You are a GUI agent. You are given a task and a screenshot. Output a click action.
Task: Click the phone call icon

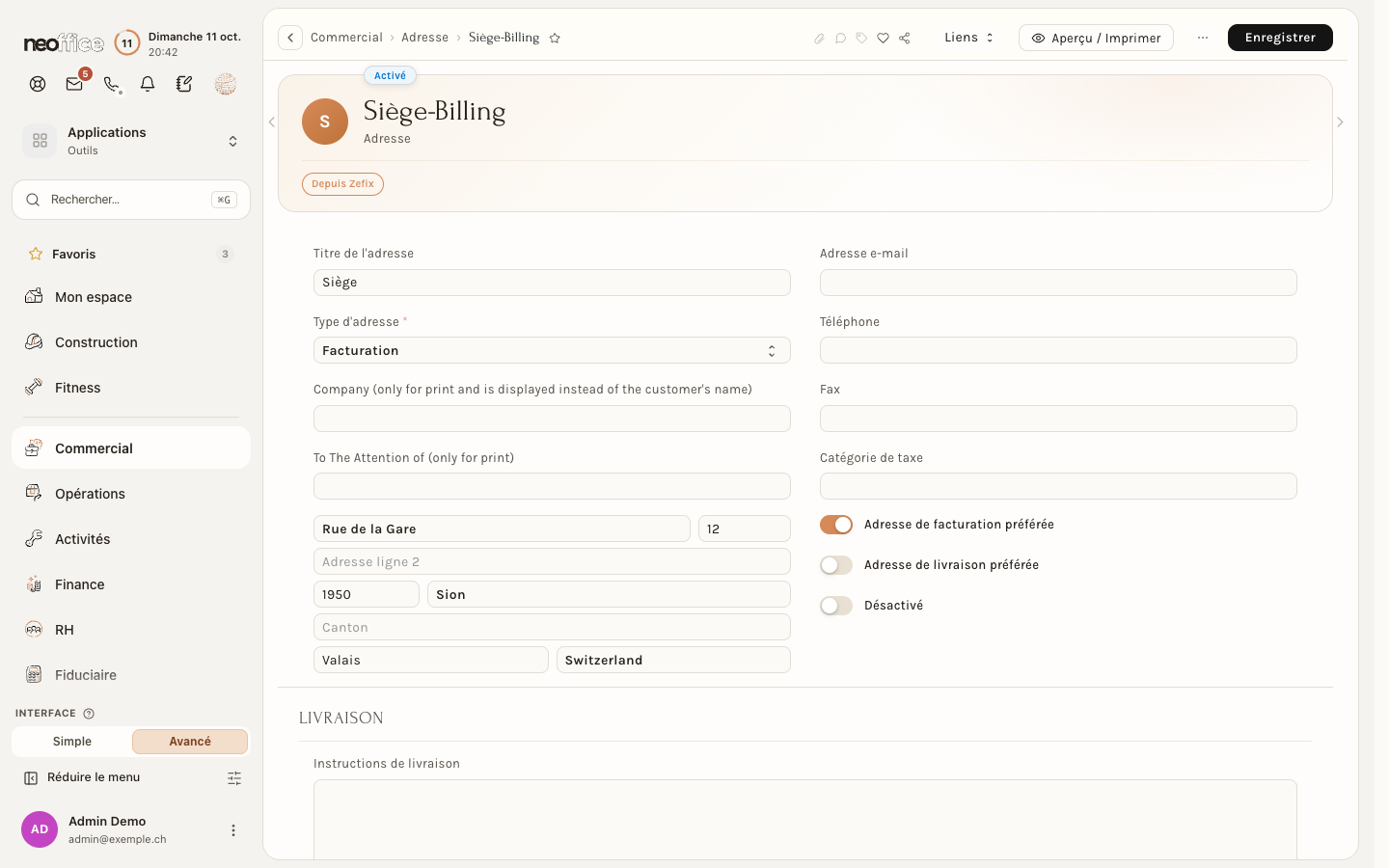(112, 84)
